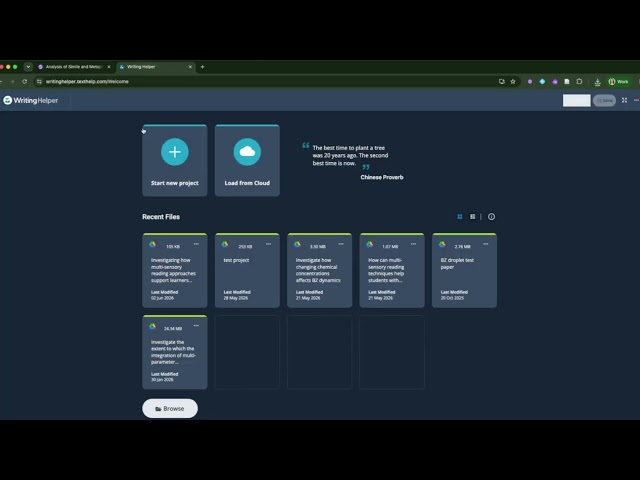Open the Work profile menu
Screen dimensions: 640x480
pyautogui.click(x=618, y=82)
